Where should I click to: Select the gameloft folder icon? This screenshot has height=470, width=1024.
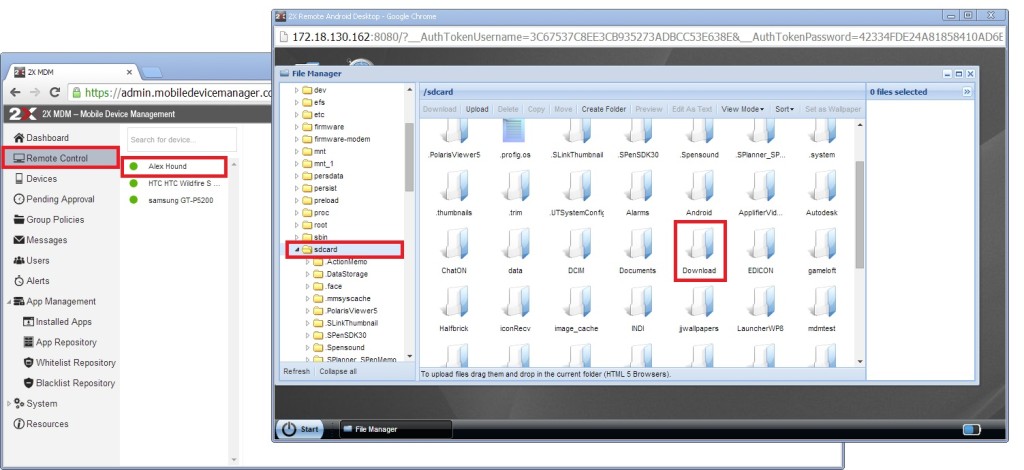[x=822, y=251]
